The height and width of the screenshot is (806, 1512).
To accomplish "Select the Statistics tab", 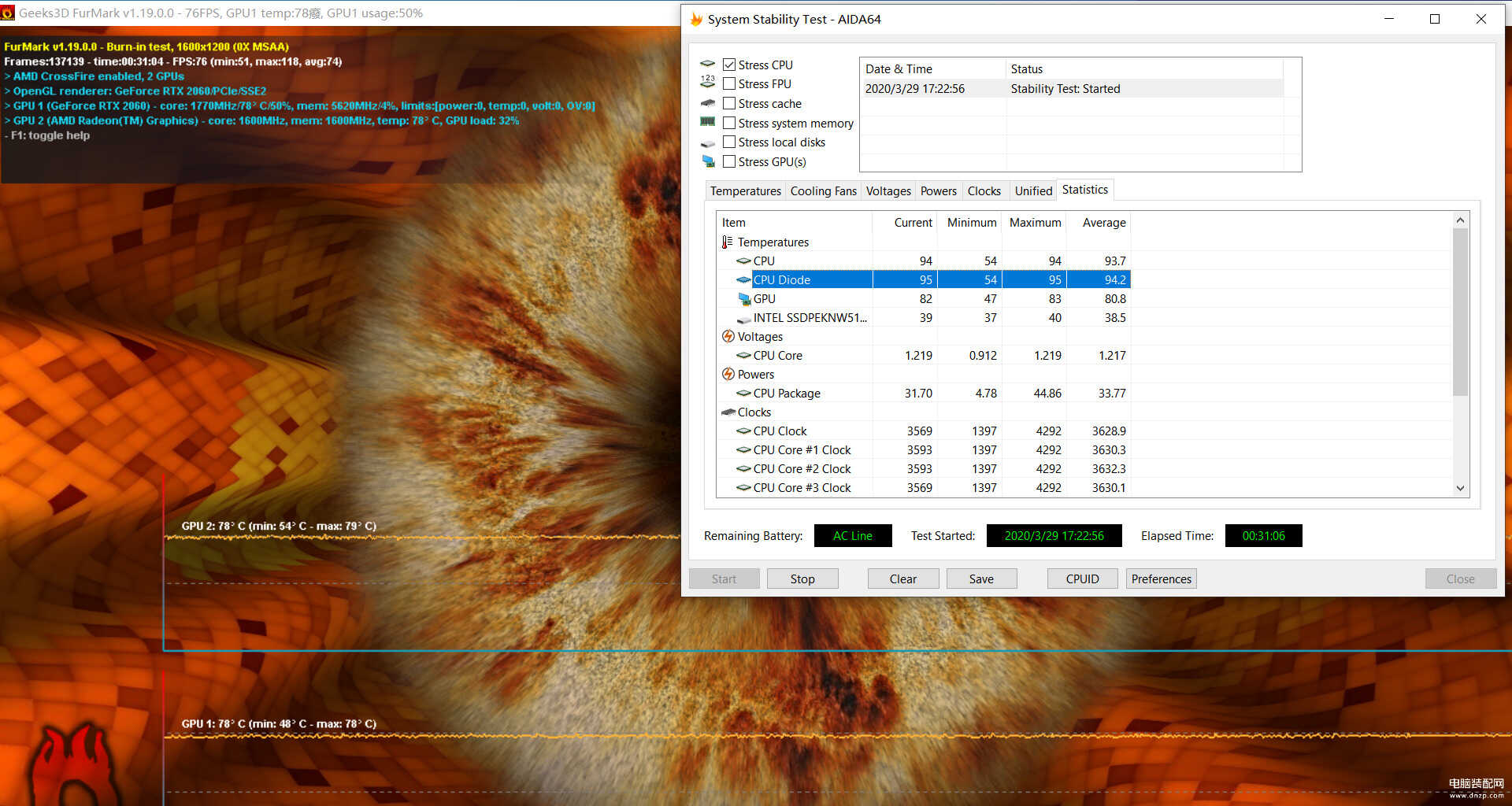I will [1084, 190].
